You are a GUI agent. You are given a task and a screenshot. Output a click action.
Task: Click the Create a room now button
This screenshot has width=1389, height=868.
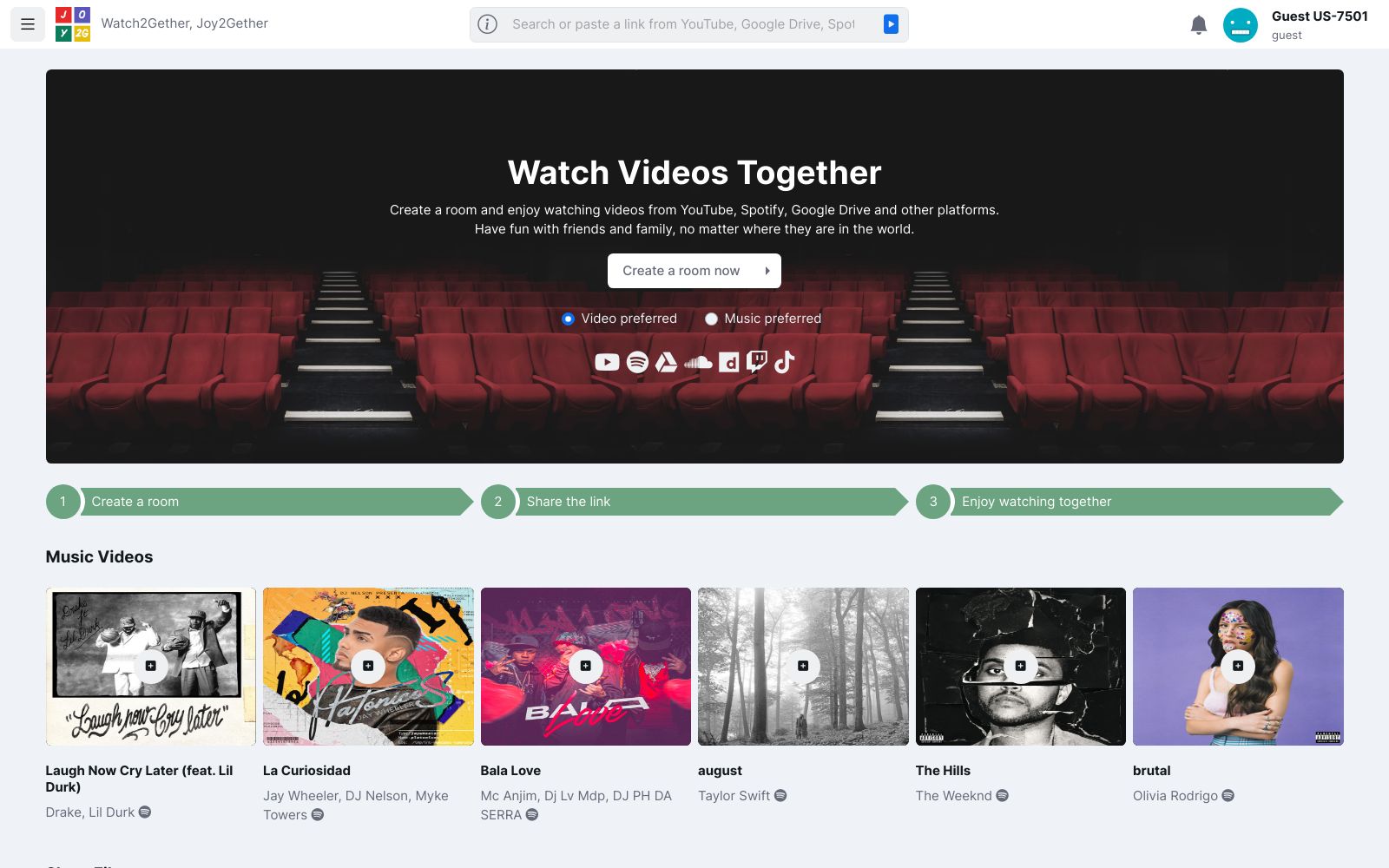(x=694, y=271)
